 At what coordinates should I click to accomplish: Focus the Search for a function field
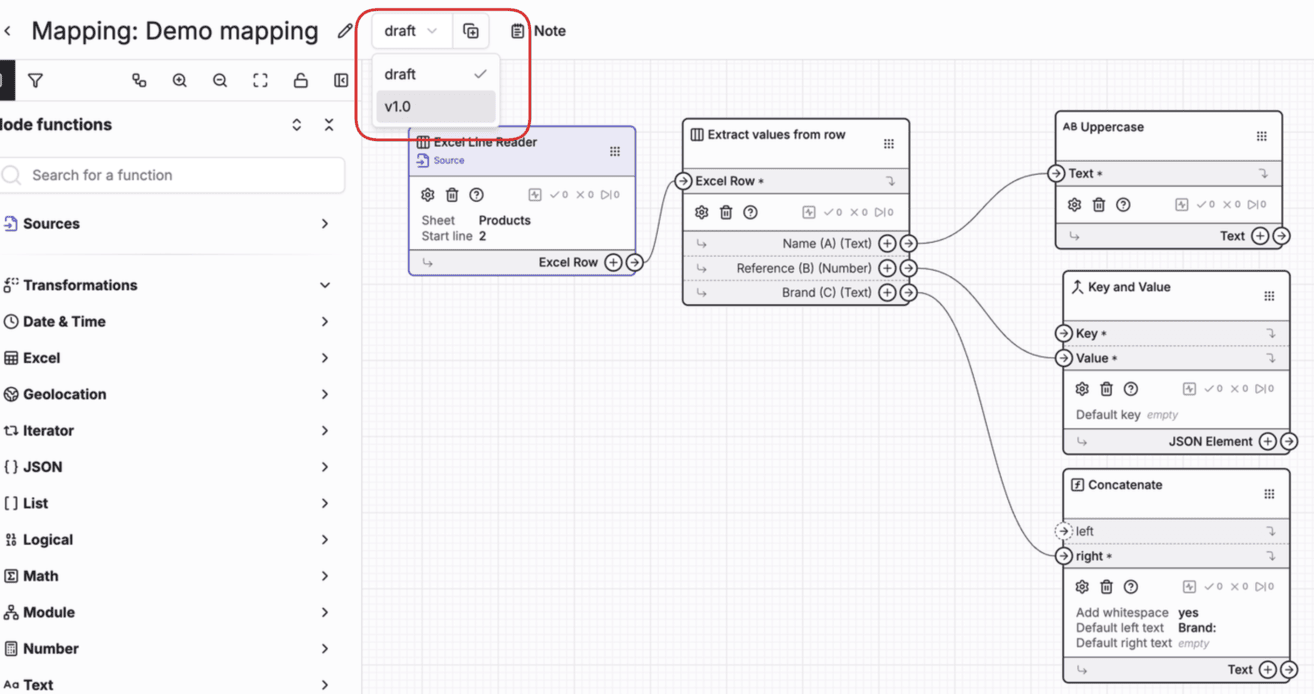(x=173, y=175)
